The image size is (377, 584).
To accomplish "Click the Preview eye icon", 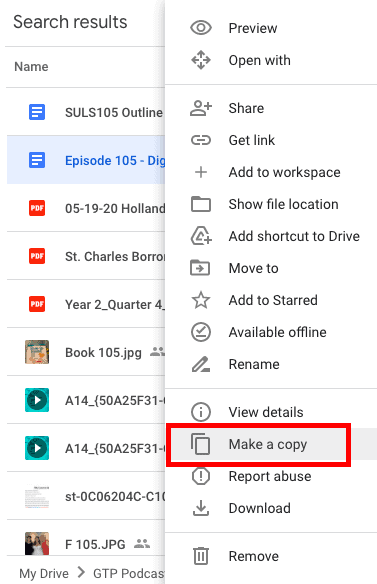I will coord(201,28).
